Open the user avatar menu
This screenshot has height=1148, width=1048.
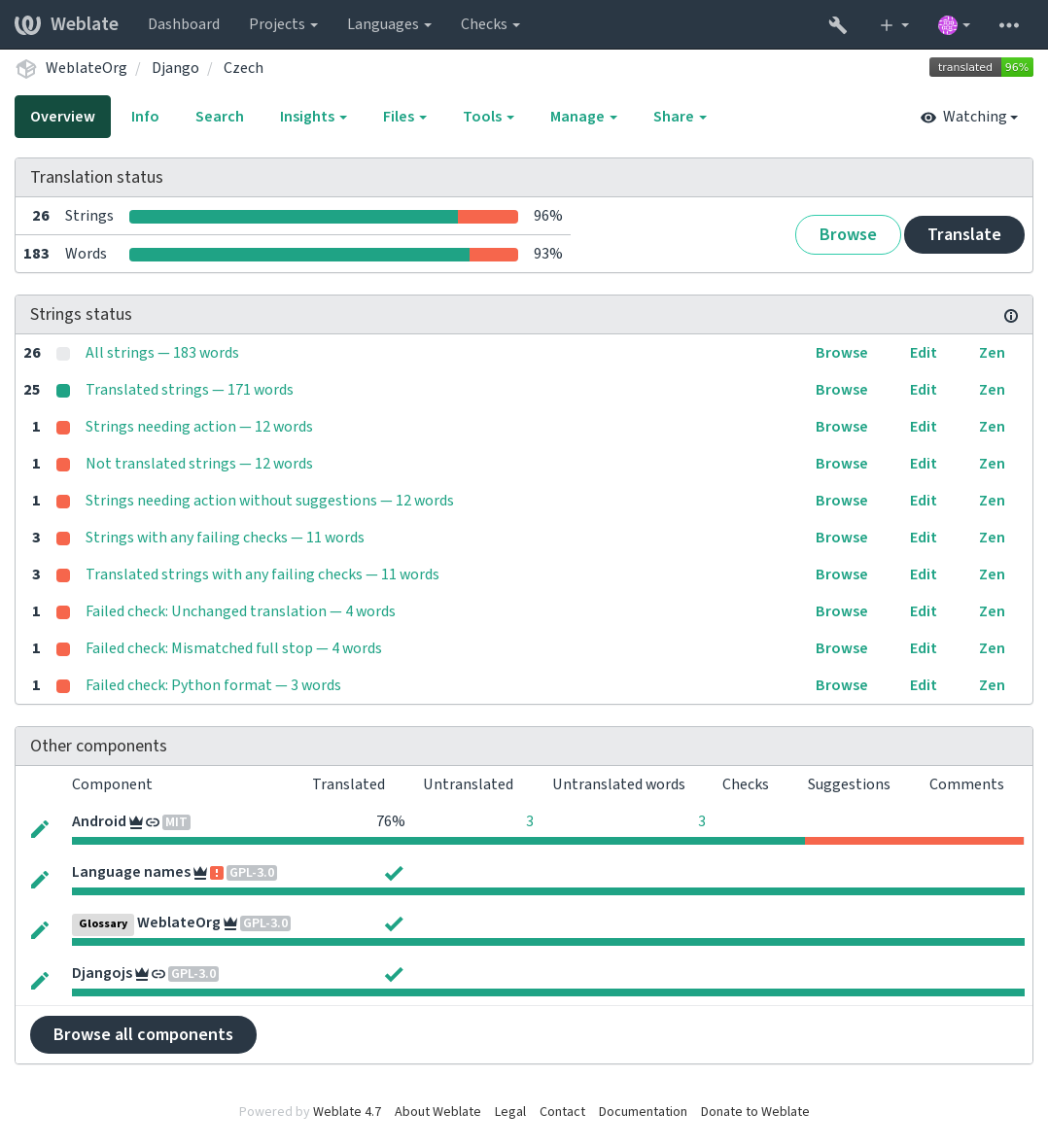coord(954,25)
